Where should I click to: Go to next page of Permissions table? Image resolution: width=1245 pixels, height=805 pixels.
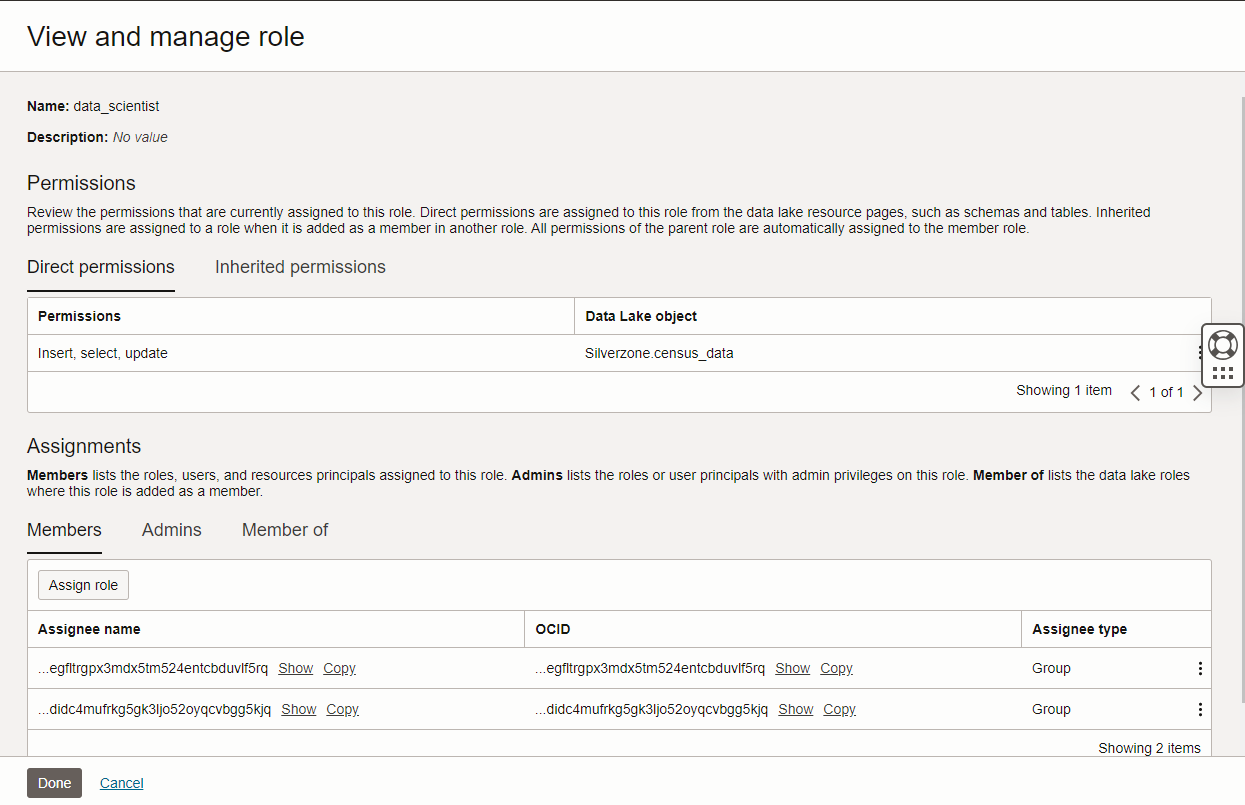coord(1198,392)
